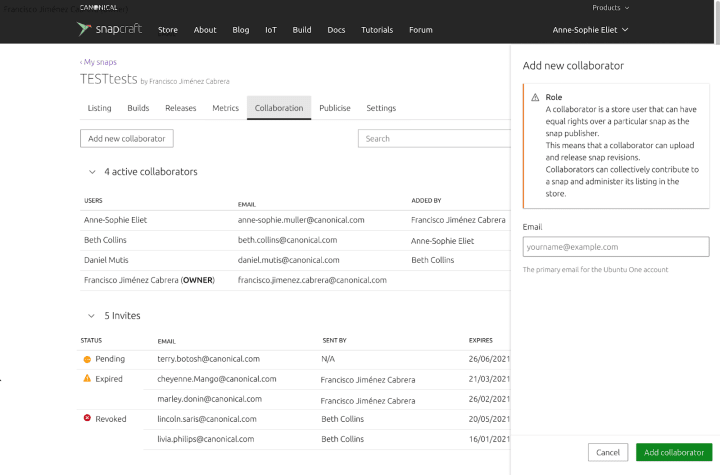
Task: Click beth.collins@canonical.com email
Action: pyautogui.click(x=287, y=240)
